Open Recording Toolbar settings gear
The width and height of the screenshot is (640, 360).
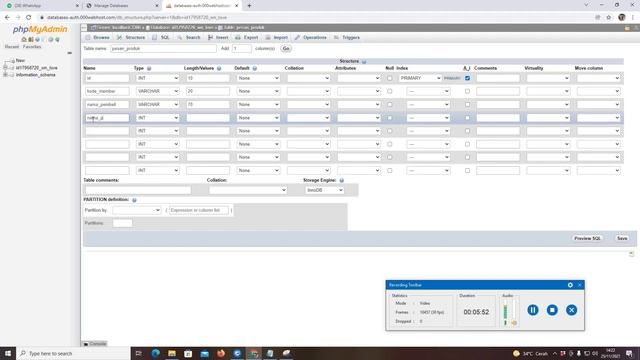[x=570, y=285]
